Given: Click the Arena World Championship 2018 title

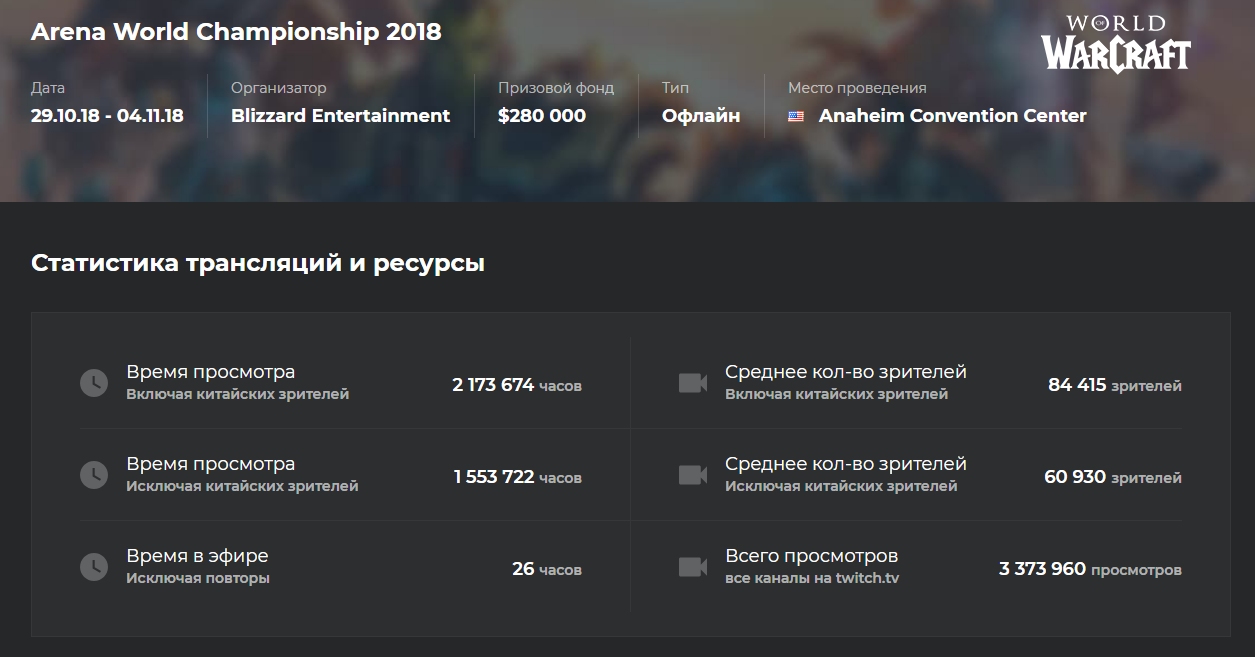Looking at the screenshot, I should click(x=236, y=32).
